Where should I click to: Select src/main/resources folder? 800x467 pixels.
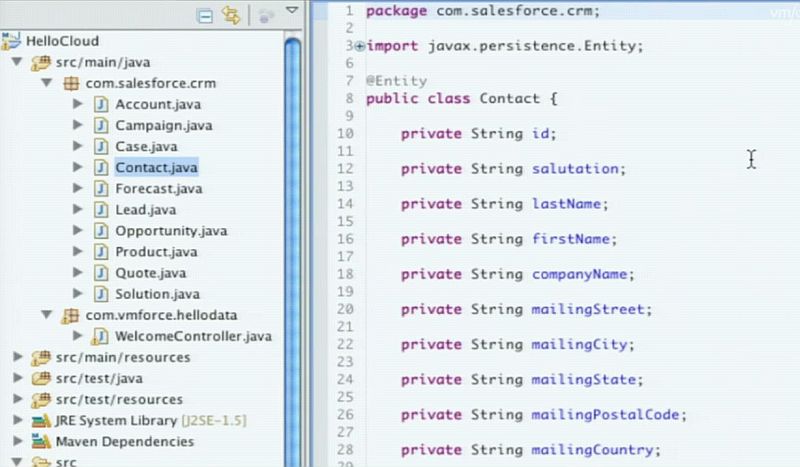[123, 357]
